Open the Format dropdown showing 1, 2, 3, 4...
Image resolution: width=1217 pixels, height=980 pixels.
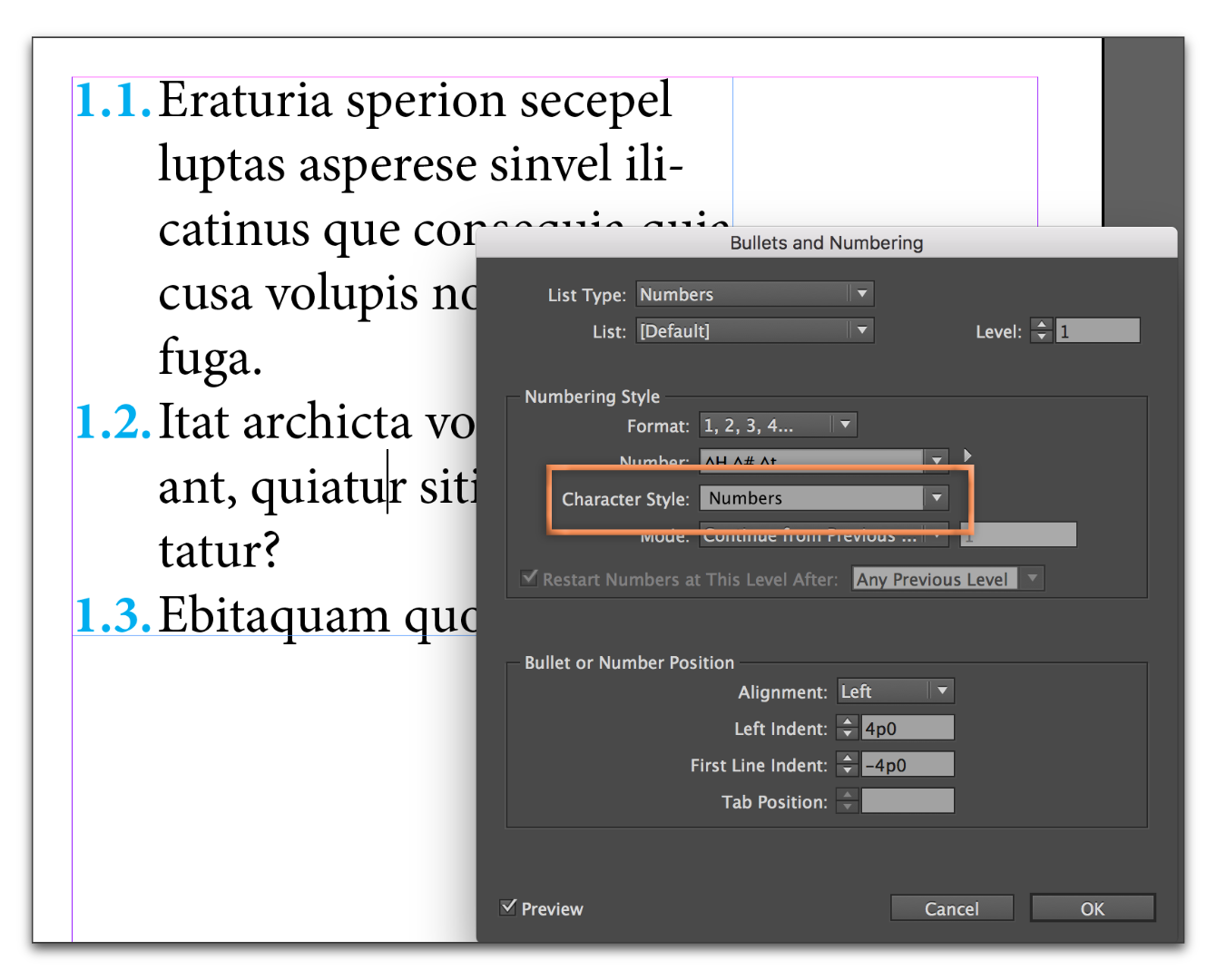844,424
